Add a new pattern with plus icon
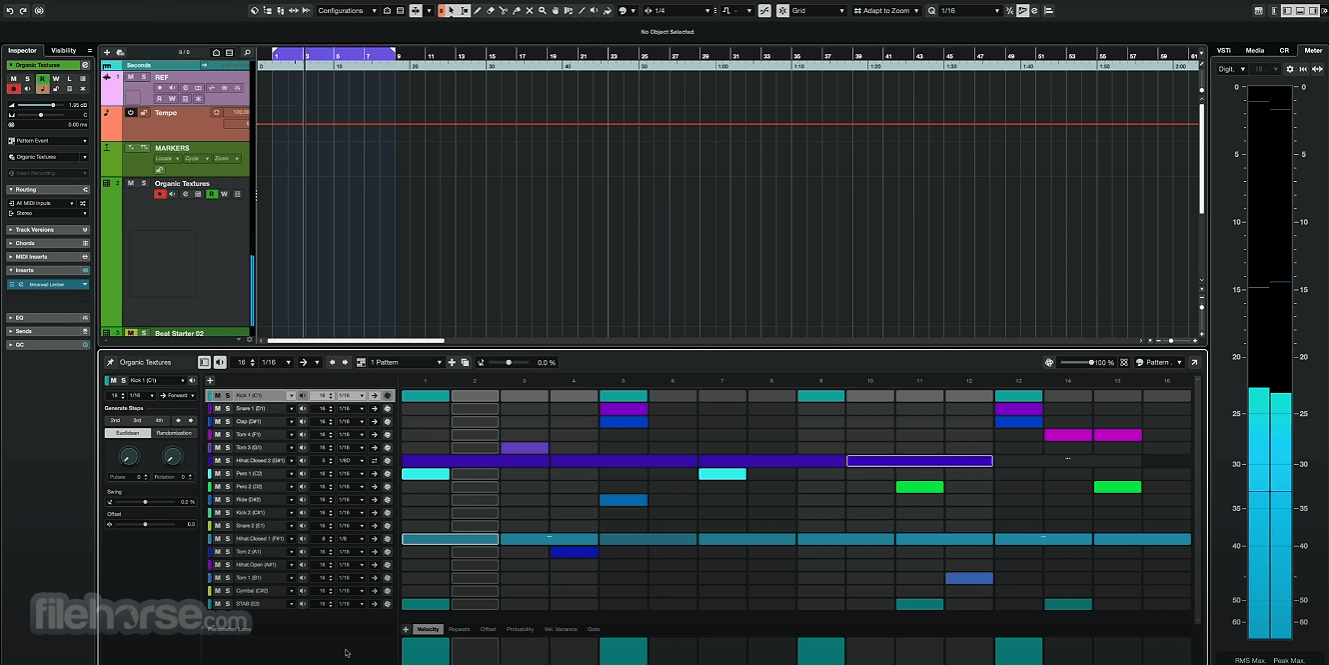This screenshot has width=1329, height=665. point(452,362)
